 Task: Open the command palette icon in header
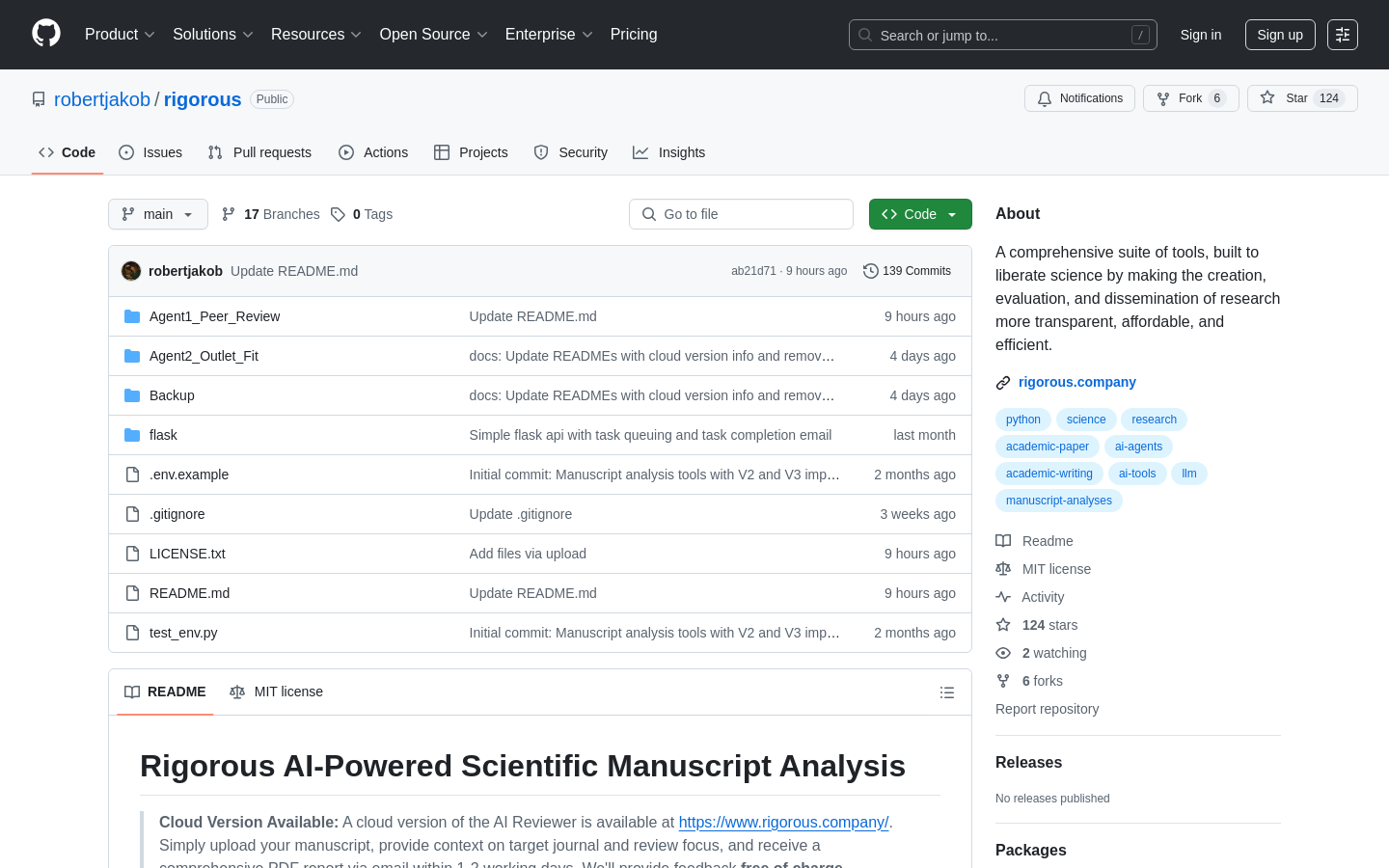pyautogui.click(x=1343, y=35)
